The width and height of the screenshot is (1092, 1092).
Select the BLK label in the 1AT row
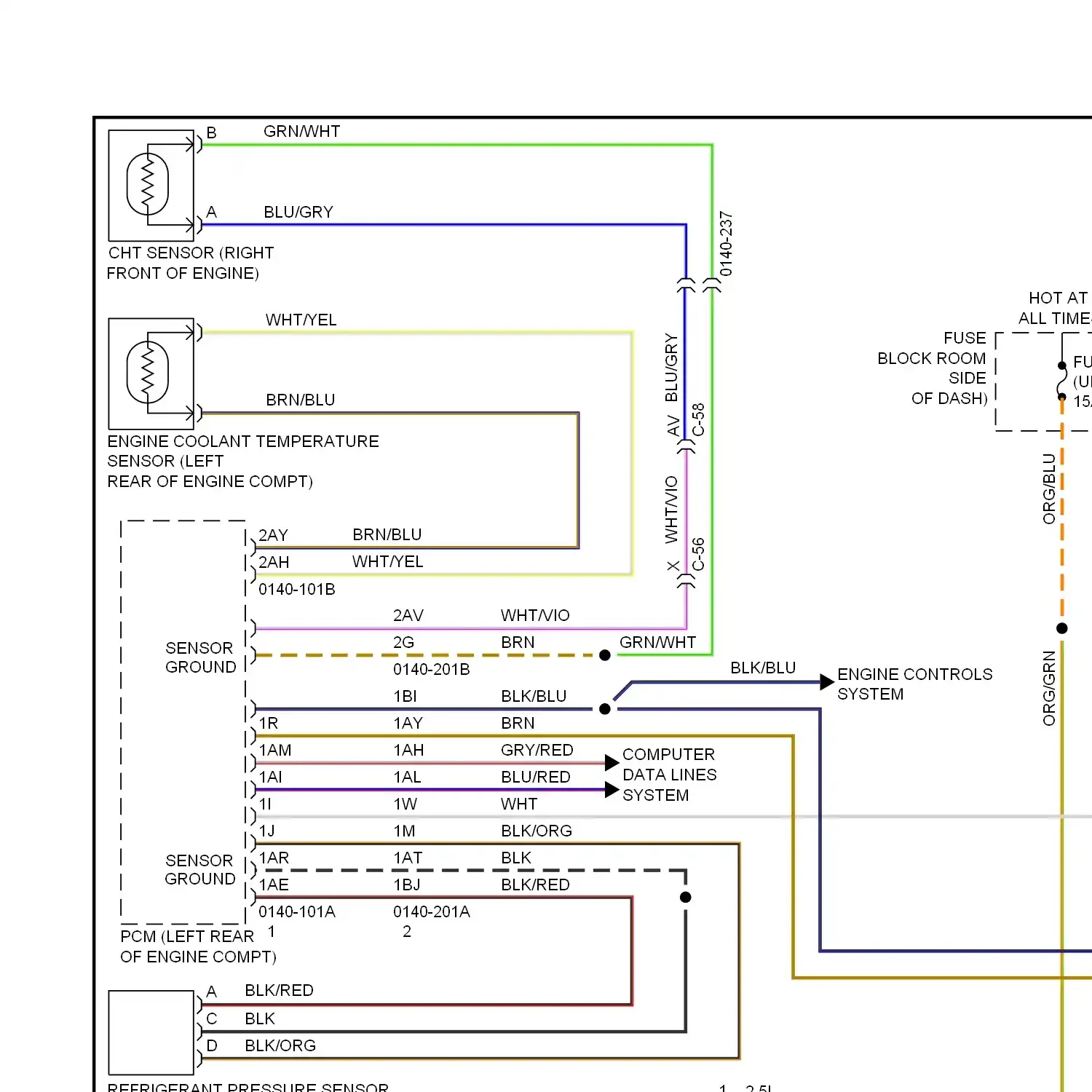(516, 858)
